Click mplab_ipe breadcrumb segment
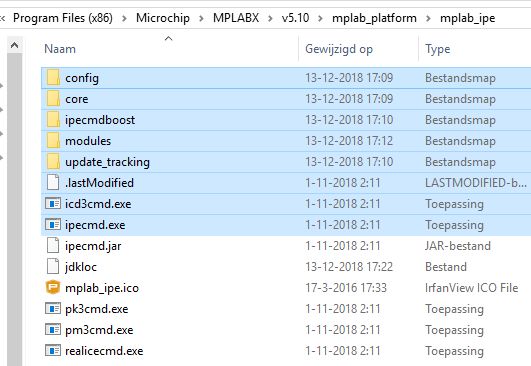The width and height of the screenshot is (531, 366). tap(467, 18)
